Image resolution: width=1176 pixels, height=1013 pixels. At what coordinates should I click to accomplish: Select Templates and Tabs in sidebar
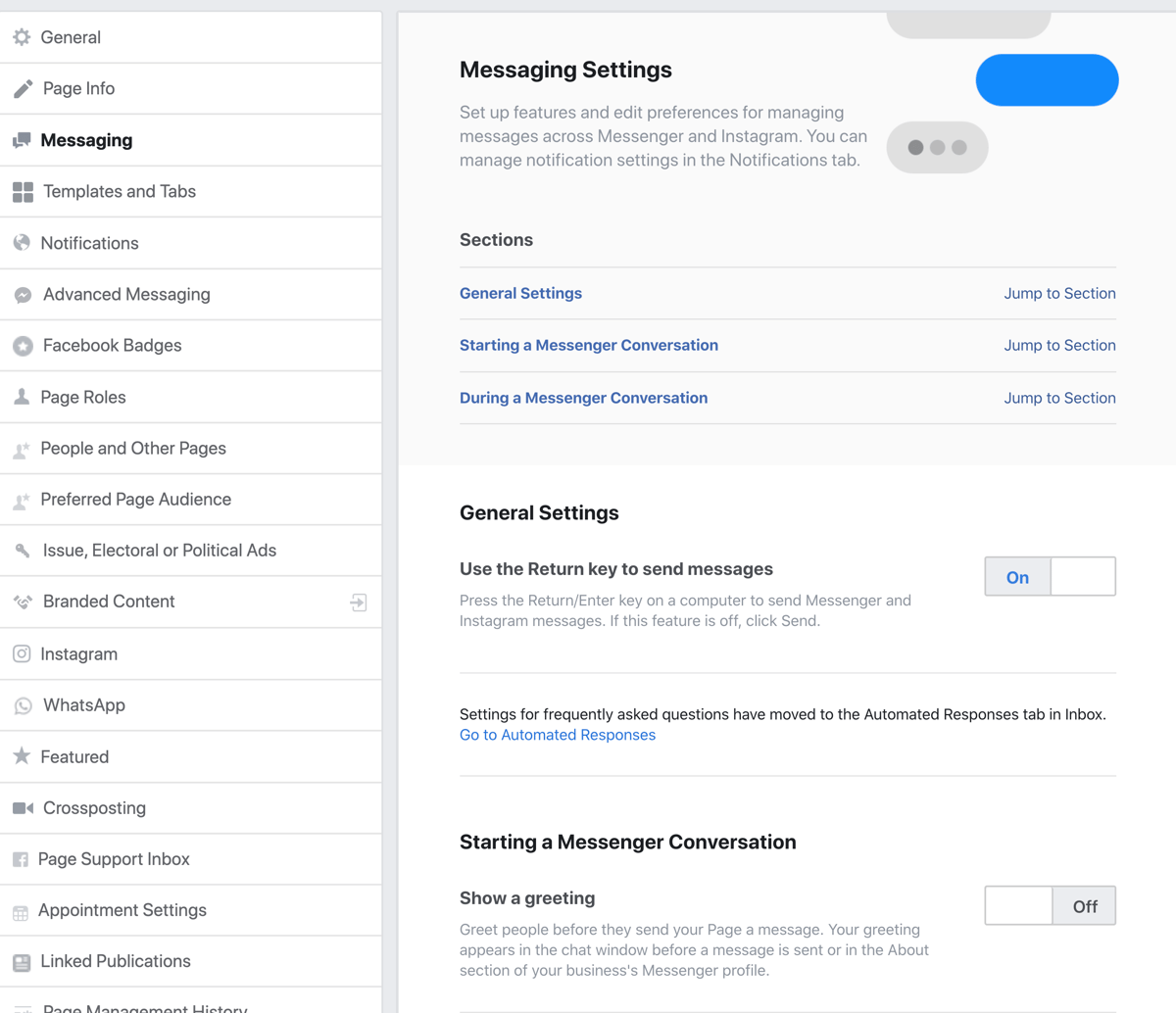[191, 191]
